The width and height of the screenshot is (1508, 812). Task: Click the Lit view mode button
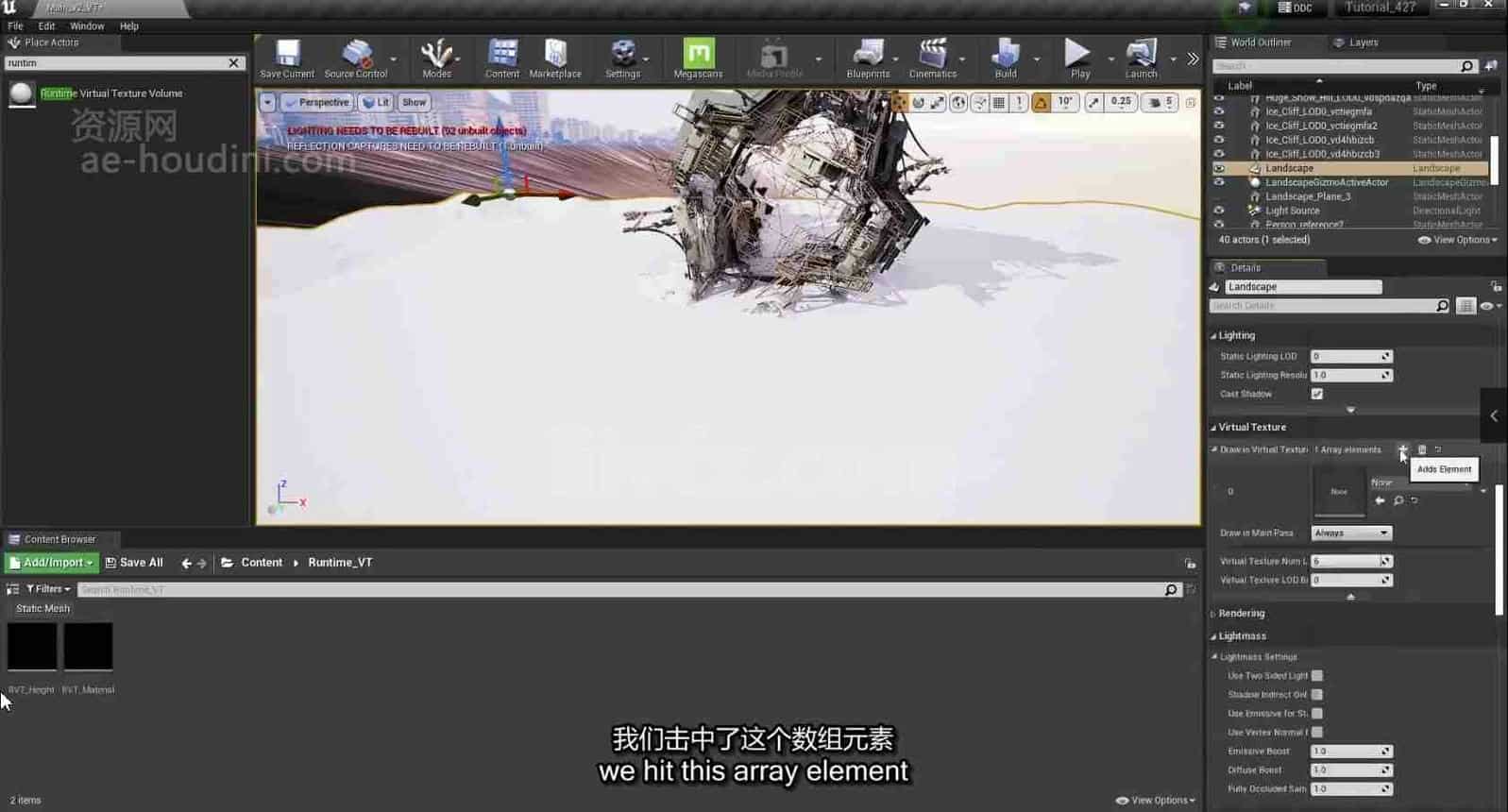click(376, 102)
